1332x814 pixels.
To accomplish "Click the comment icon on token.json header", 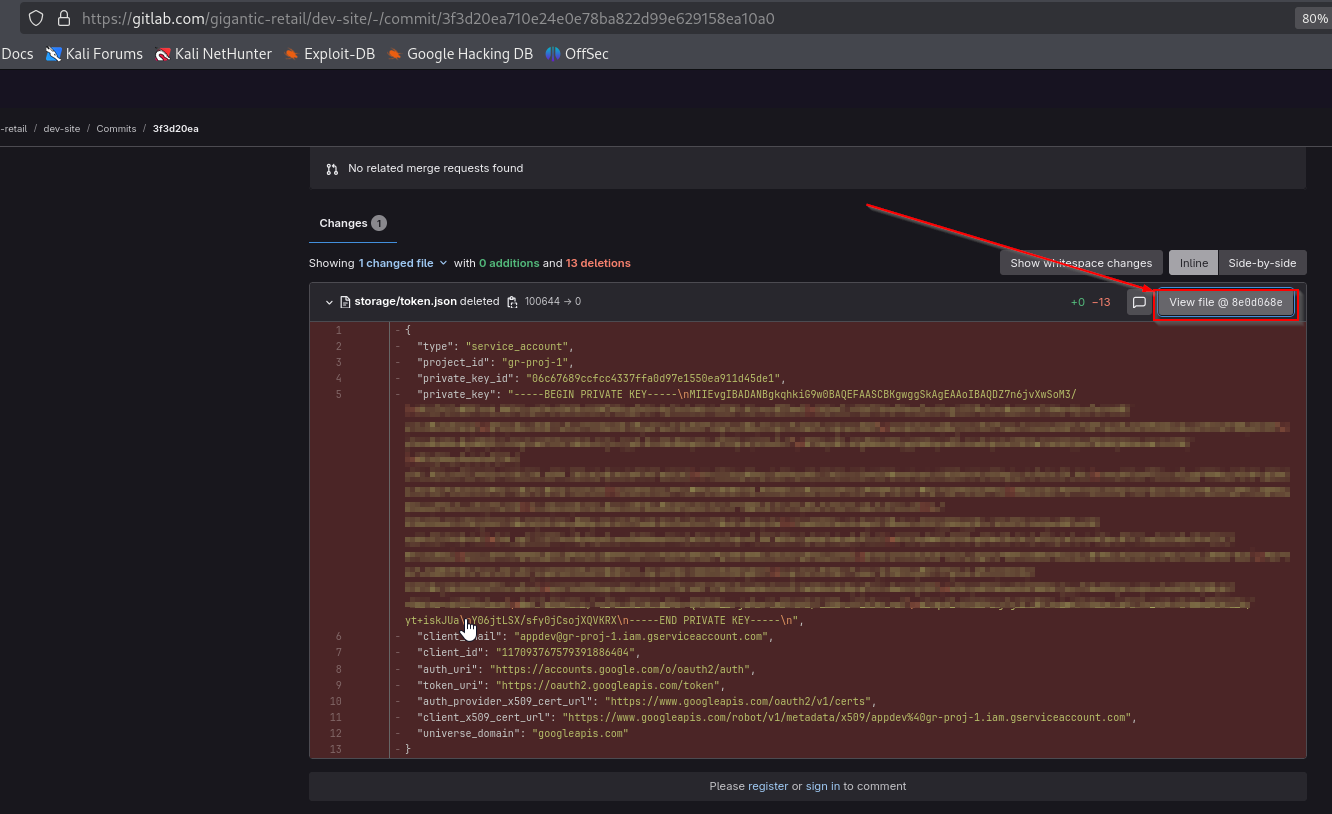I will 1139,302.
